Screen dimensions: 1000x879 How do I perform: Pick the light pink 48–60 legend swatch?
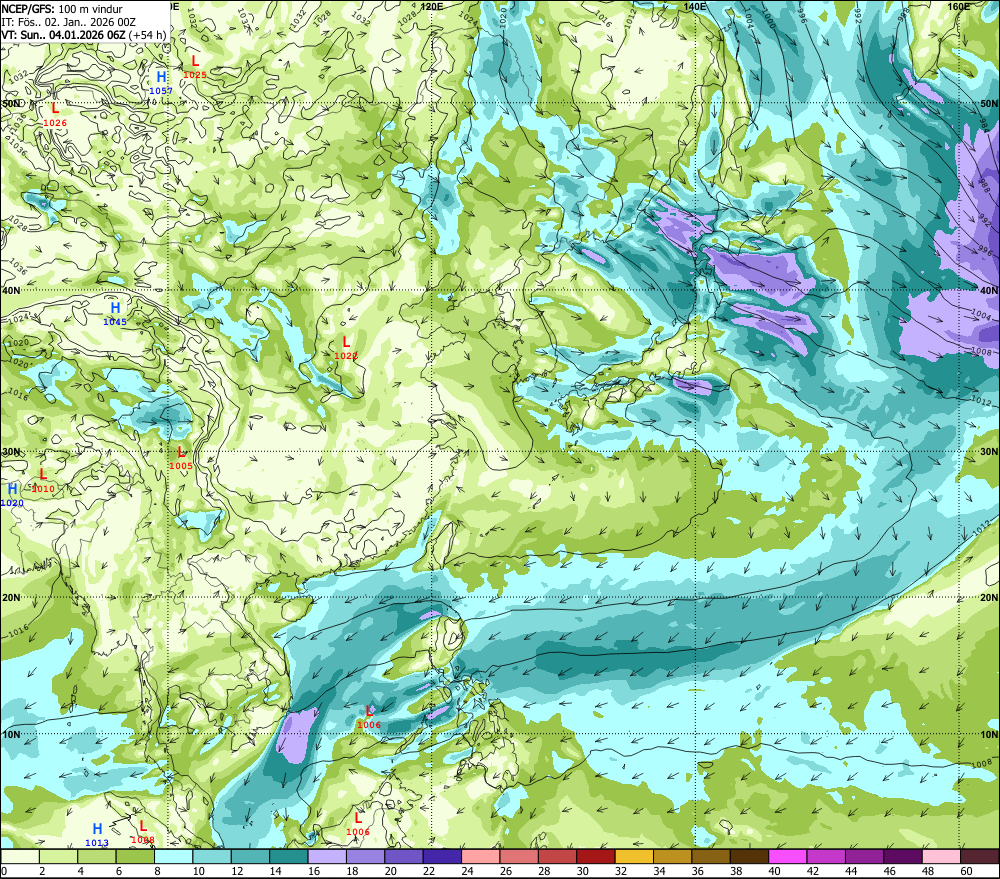coord(941,856)
